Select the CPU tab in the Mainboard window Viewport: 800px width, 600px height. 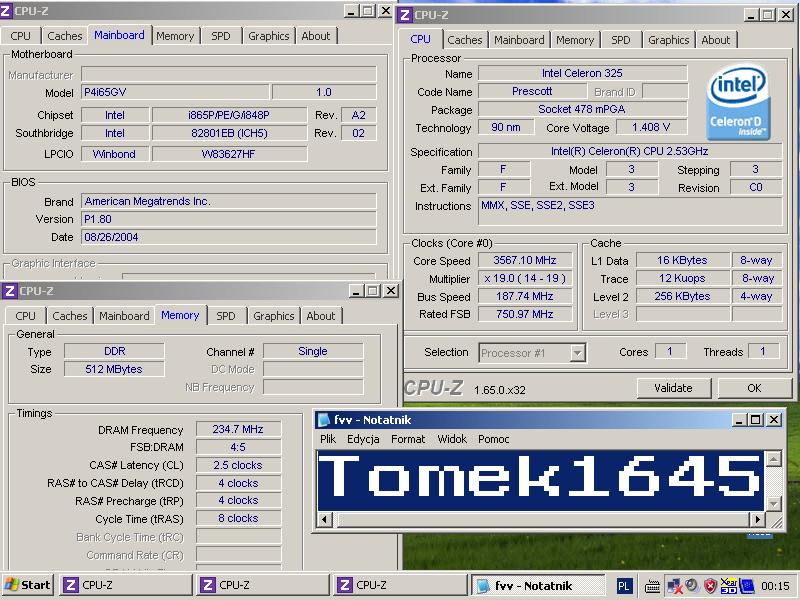coord(20,36)
